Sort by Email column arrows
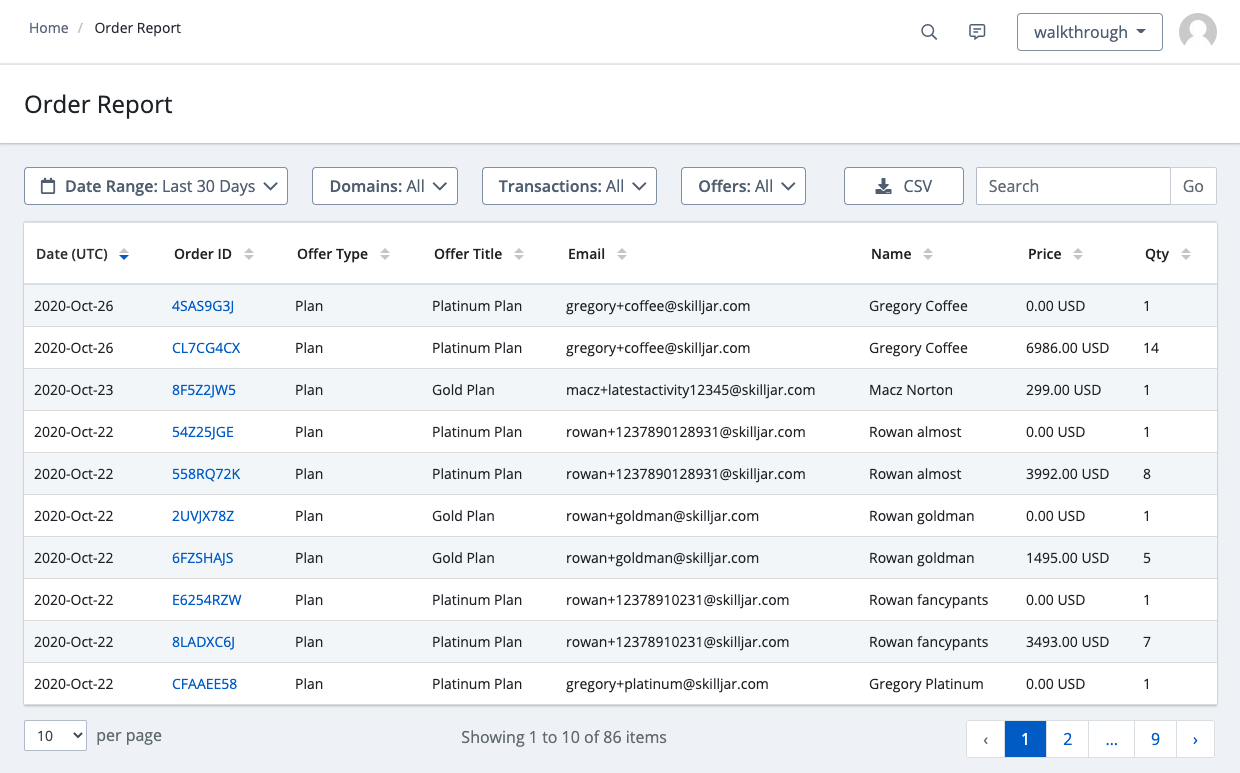 point(622,255)
